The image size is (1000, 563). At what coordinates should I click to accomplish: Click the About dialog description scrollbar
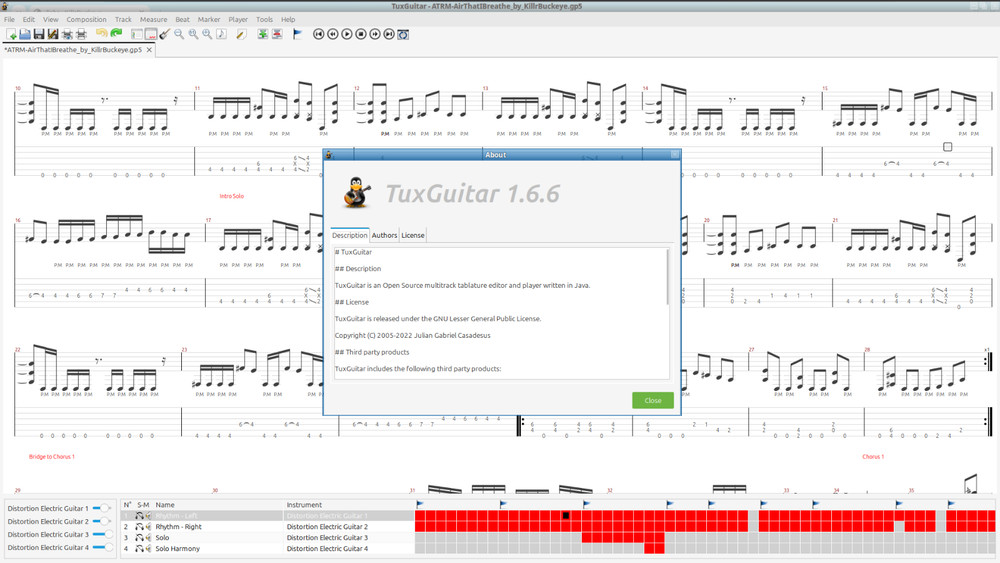[x=668, y=277]
